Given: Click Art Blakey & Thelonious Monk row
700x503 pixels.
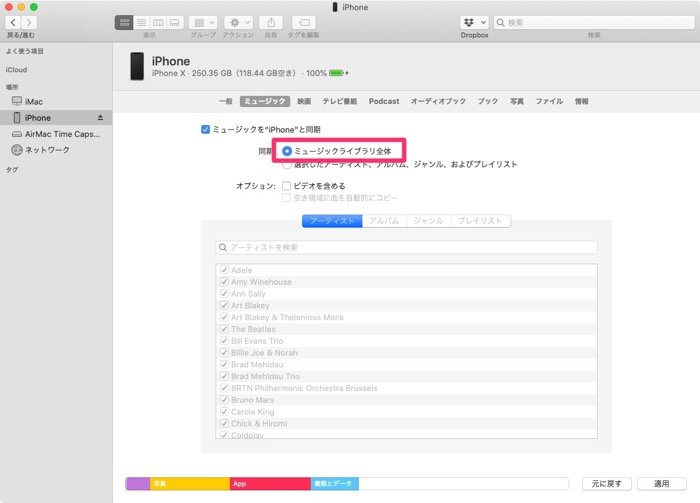Looking at the screenshot, I should point(406,317).
